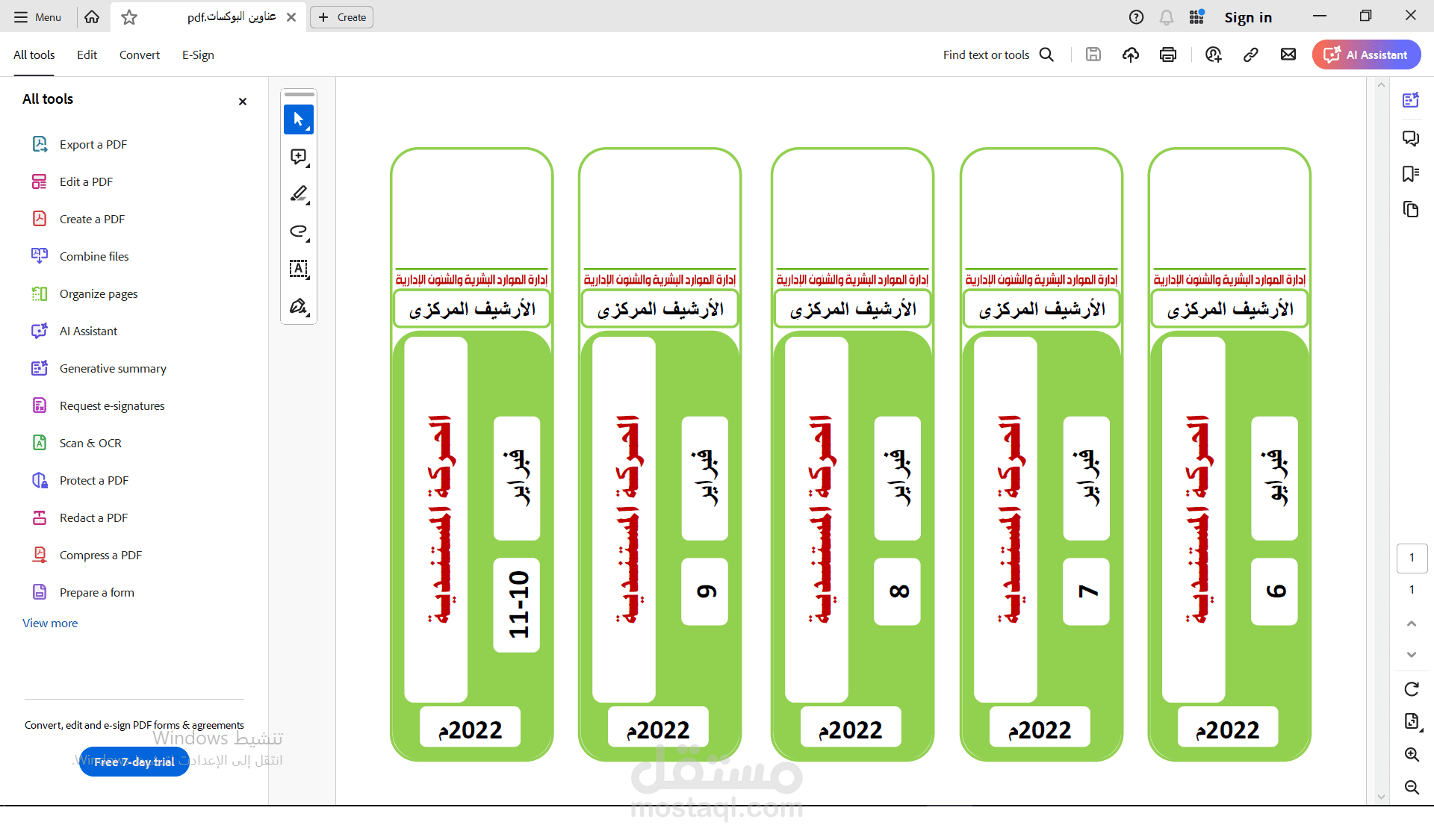The height and width of the screenshot is (840, 1434).
Task: Zoom in with the magnifier plus
Action: [1412, 754]
